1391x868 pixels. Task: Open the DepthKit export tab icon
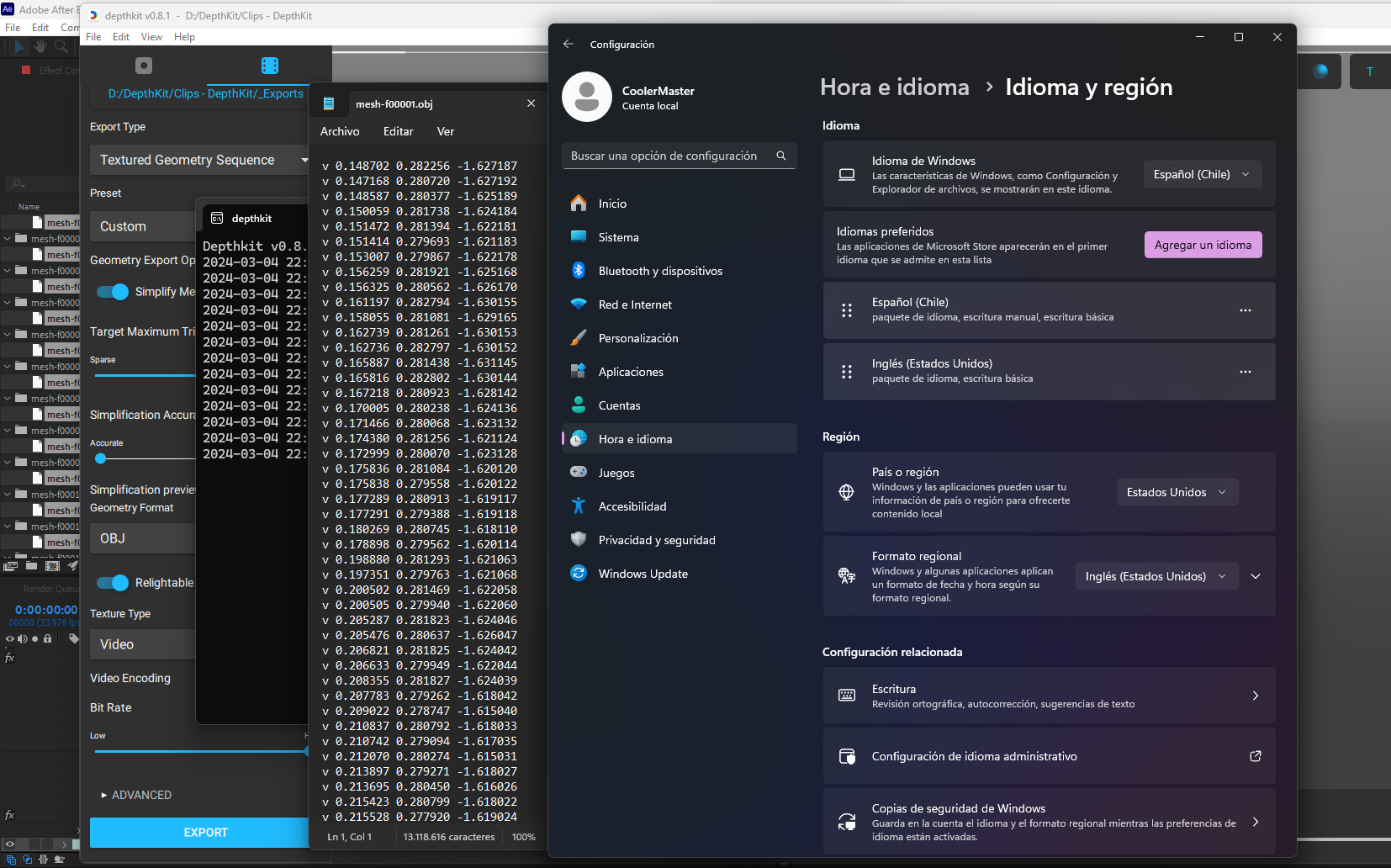[x=269, y=66]
